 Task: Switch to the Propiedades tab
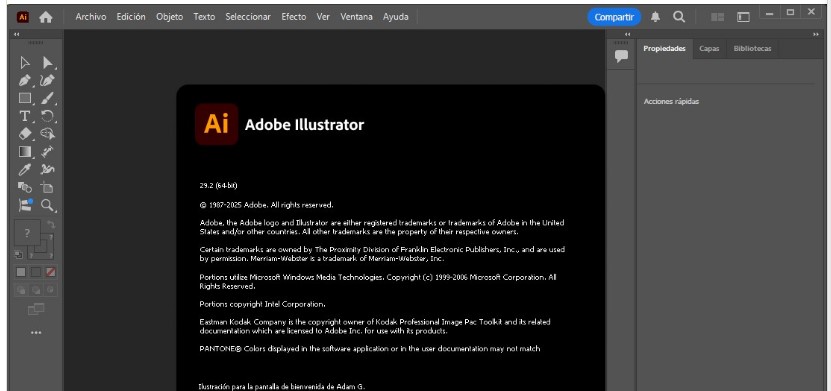click(665, 49)
